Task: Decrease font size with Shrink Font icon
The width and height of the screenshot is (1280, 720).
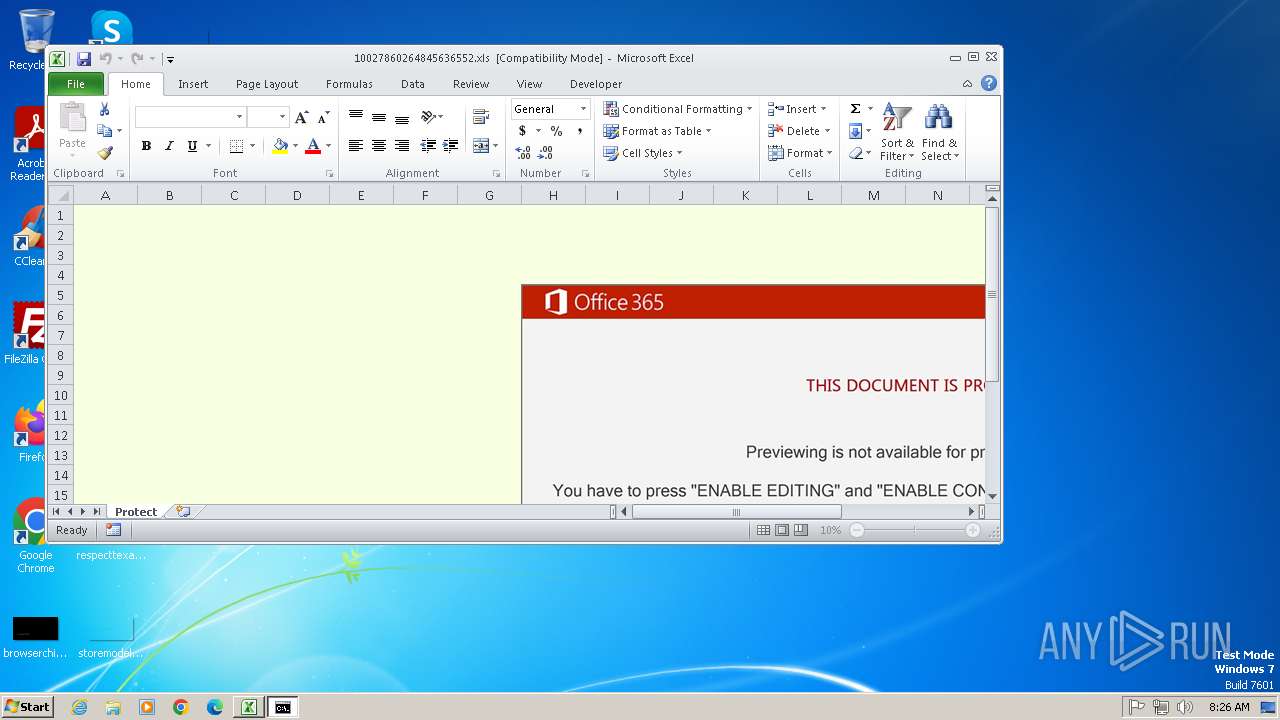Action: pyautogui.click(x=323, y=117)
